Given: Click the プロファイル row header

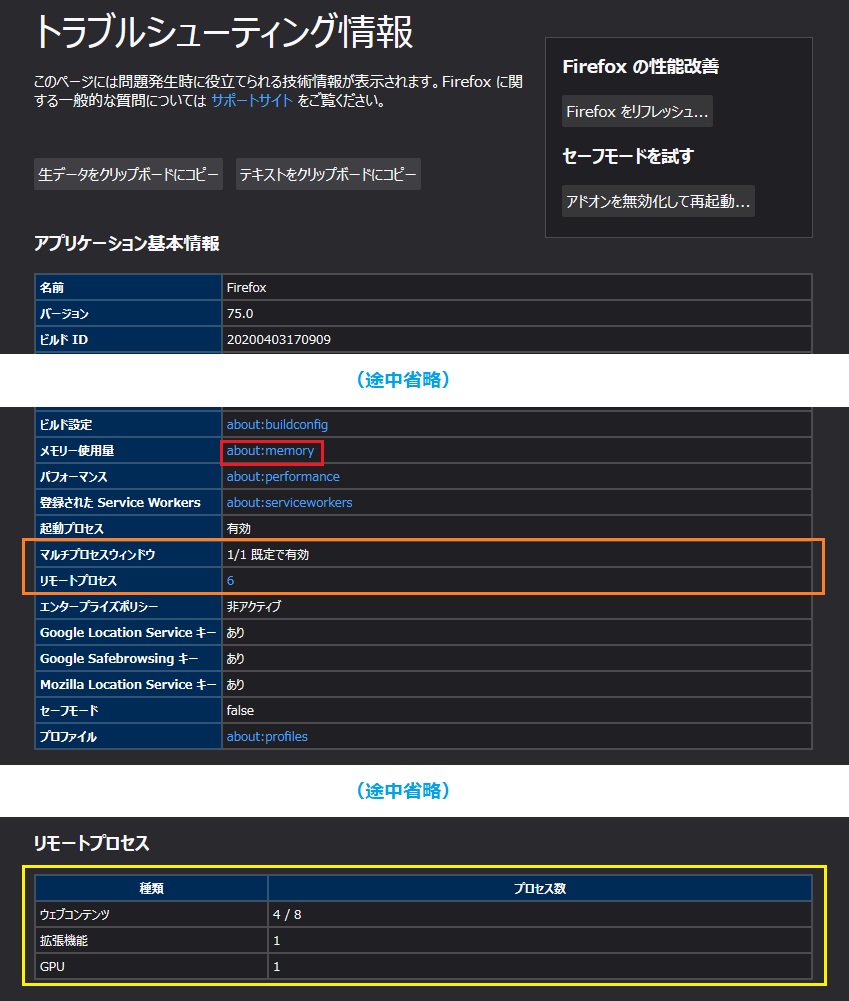Looking at the screenshot, I should [x=128, y=736].
